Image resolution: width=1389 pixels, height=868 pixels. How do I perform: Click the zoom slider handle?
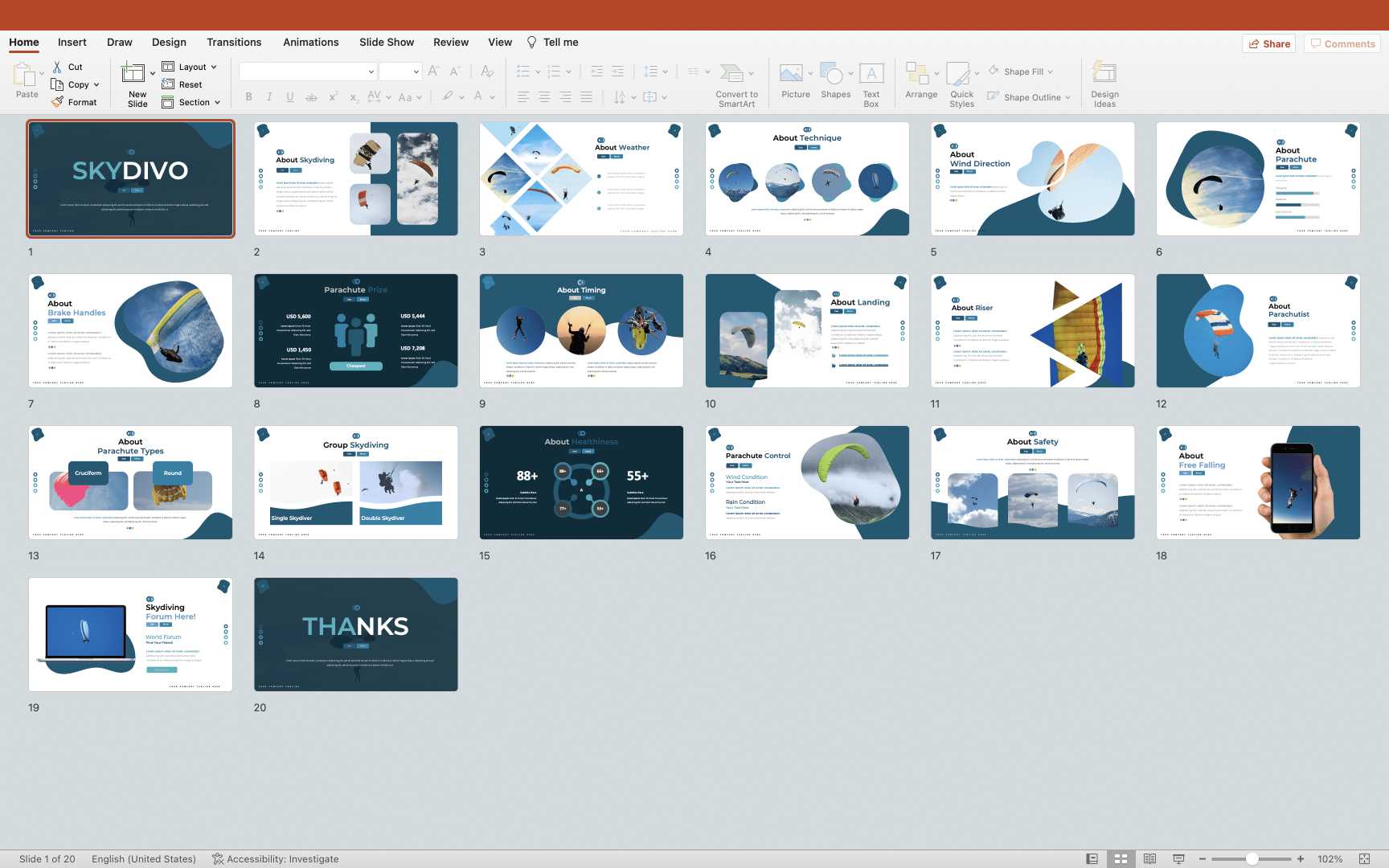coord(1252,858)
